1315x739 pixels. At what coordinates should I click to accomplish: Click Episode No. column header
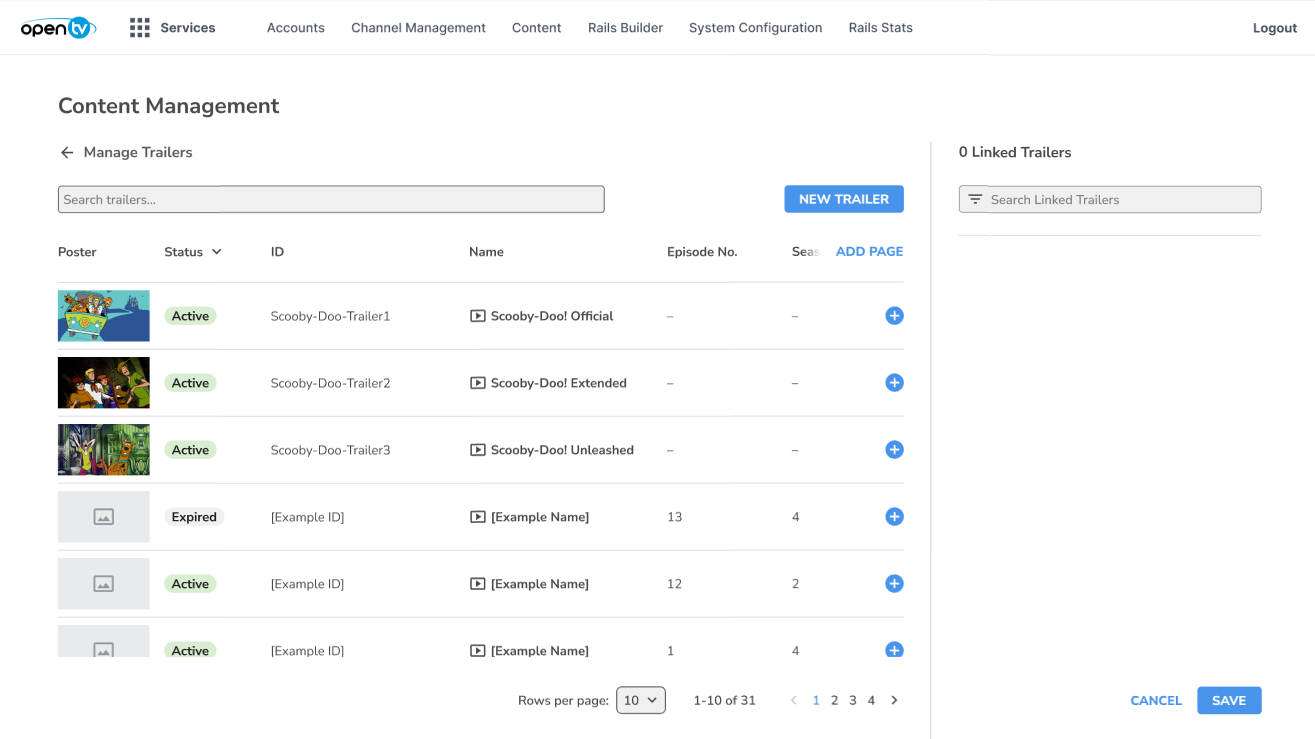pos(702,252)
